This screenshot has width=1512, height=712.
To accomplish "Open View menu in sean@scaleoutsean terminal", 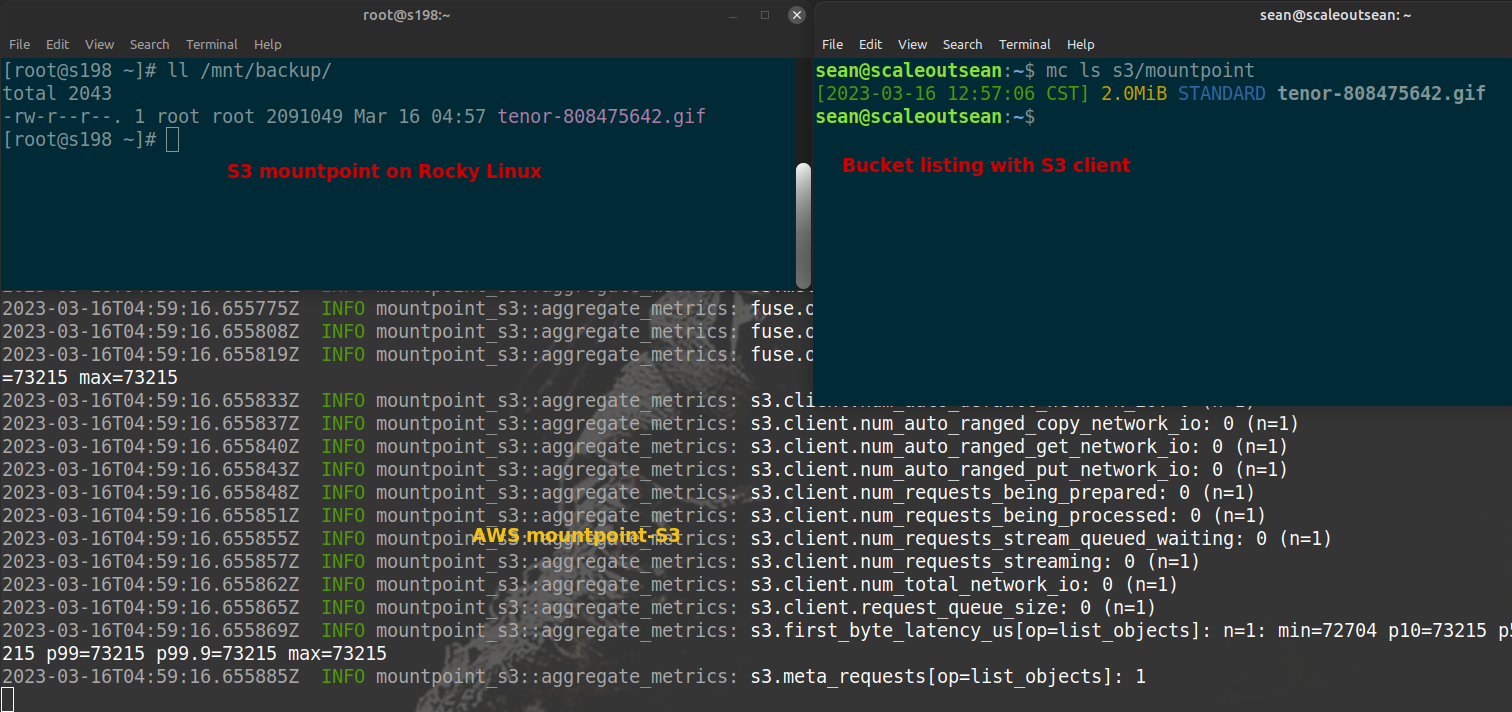I will (x=913, y=44).
